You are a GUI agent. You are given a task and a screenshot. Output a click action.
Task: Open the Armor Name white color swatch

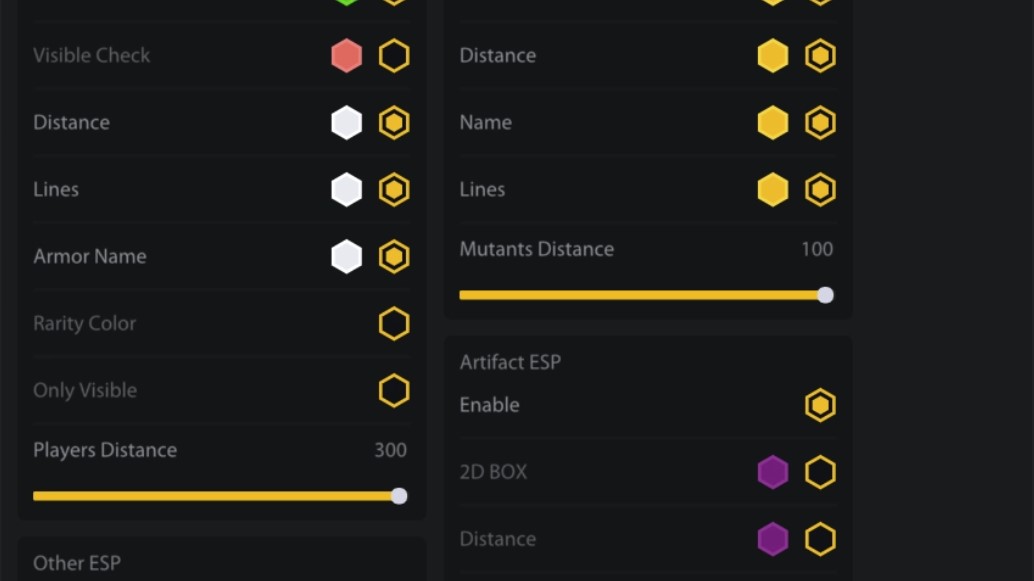click(346, 257)
